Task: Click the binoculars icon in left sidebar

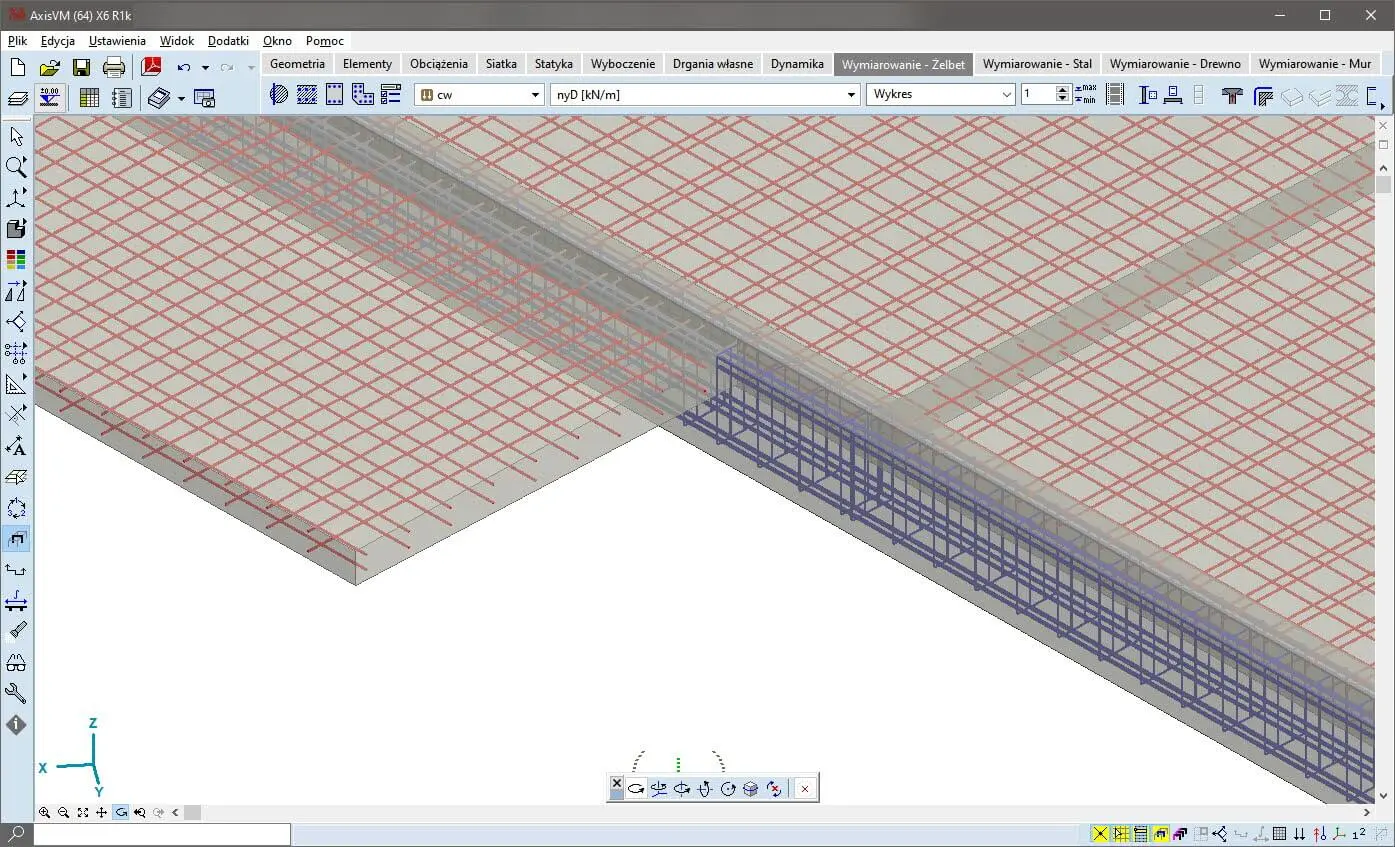Action: [16, 662]
